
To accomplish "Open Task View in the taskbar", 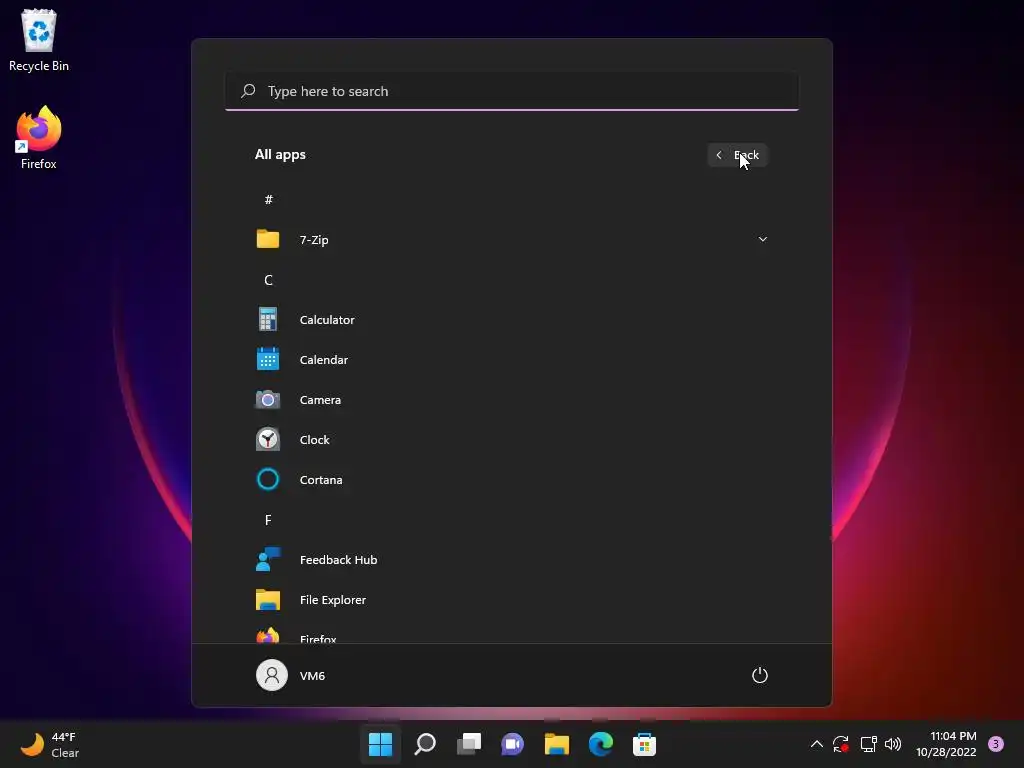I will click(469, 744).
